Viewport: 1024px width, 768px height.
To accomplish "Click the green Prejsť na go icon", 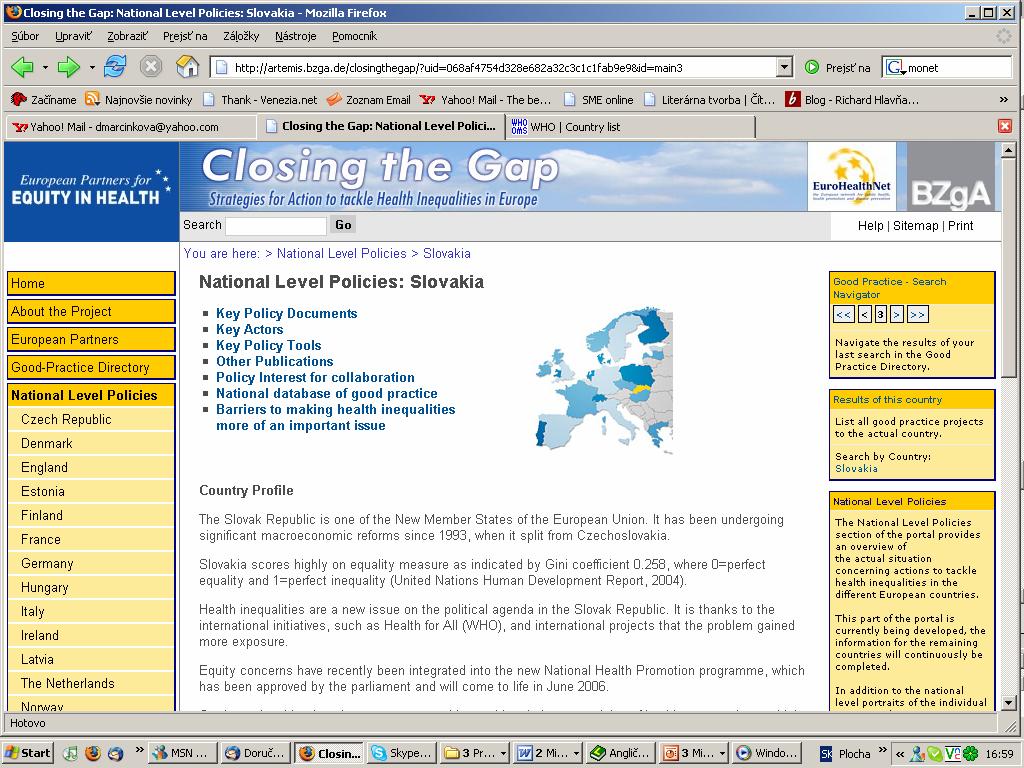I will tap(812, 67).
